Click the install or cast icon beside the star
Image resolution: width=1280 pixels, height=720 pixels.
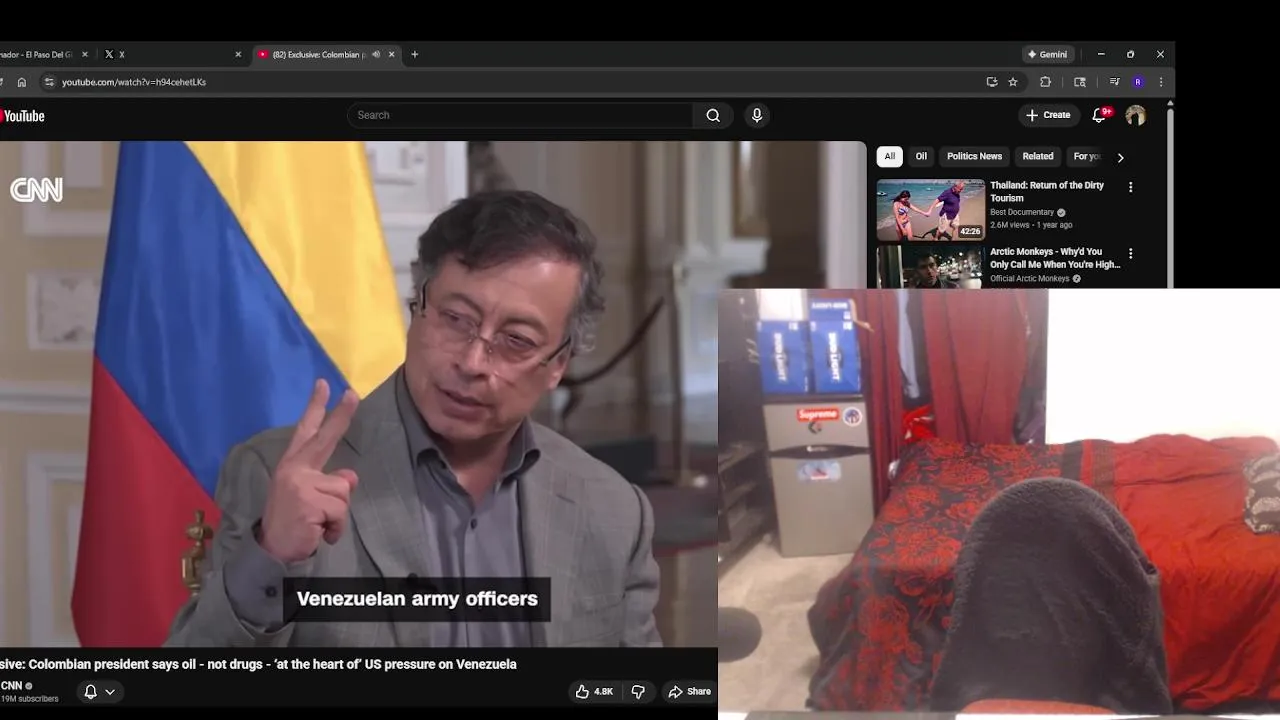(992, 82)
